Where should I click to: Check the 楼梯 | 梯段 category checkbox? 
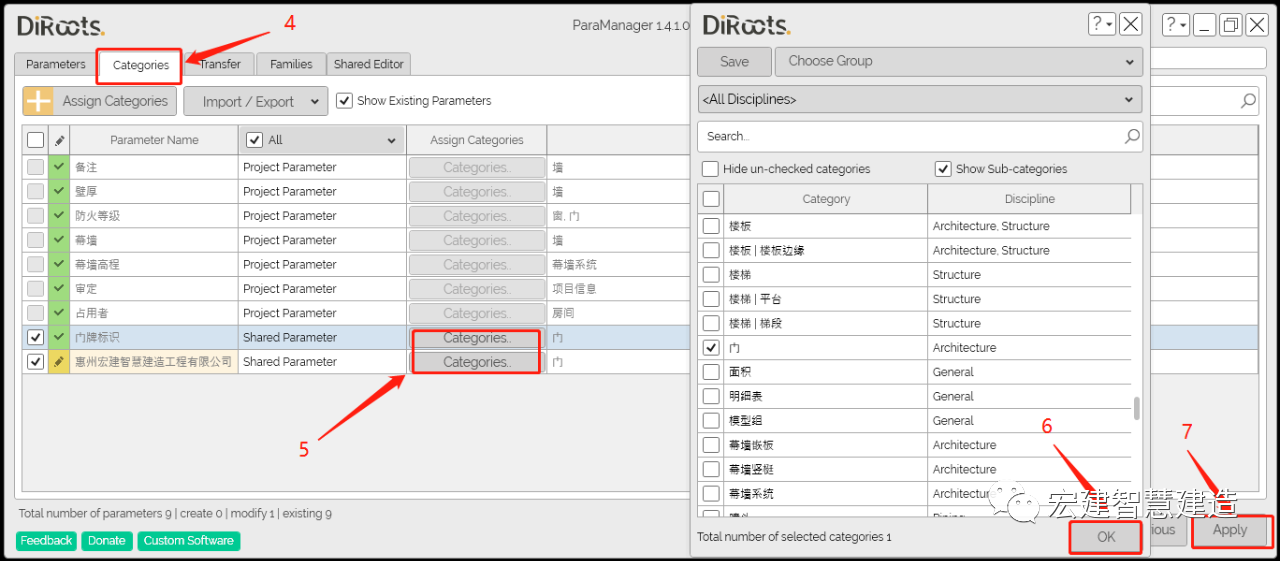[x=711, y=323]
